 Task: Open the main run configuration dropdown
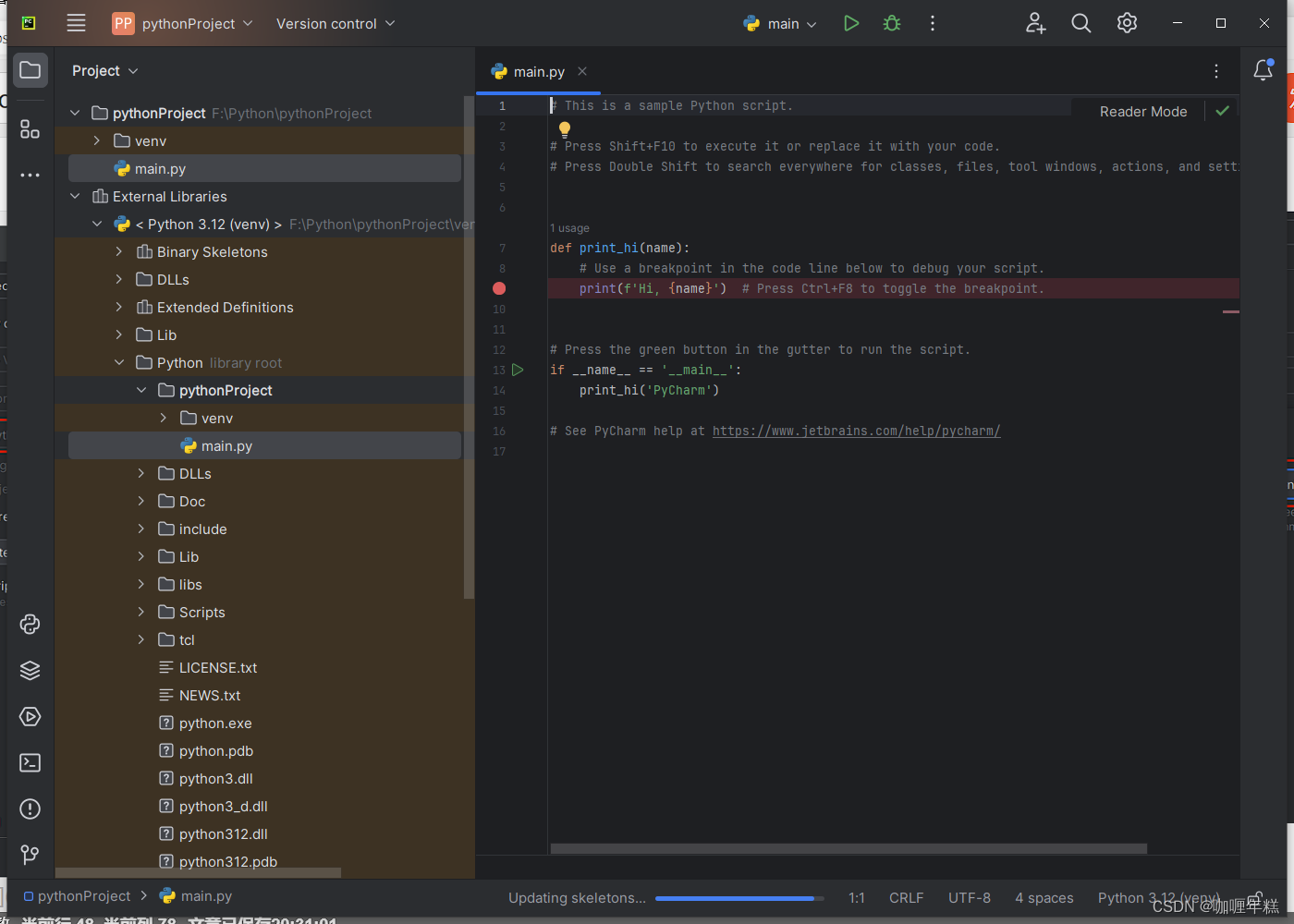[x=781, y=24]
